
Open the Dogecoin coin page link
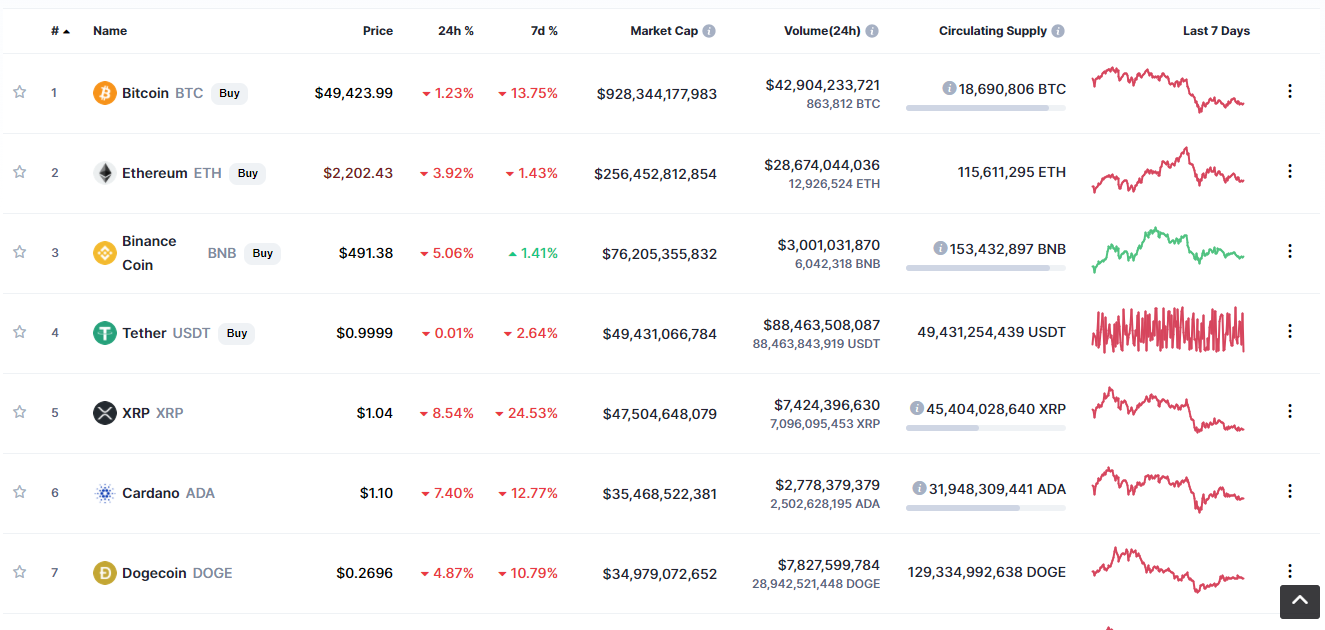[154, 573]
